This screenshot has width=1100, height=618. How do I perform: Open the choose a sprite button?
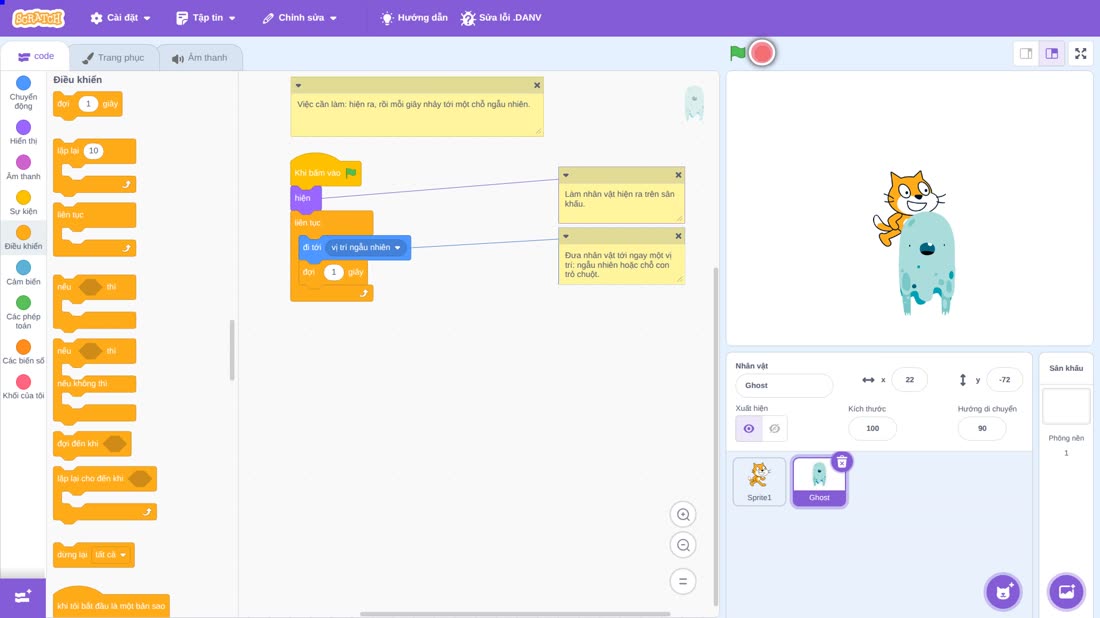coord(1003,591)
